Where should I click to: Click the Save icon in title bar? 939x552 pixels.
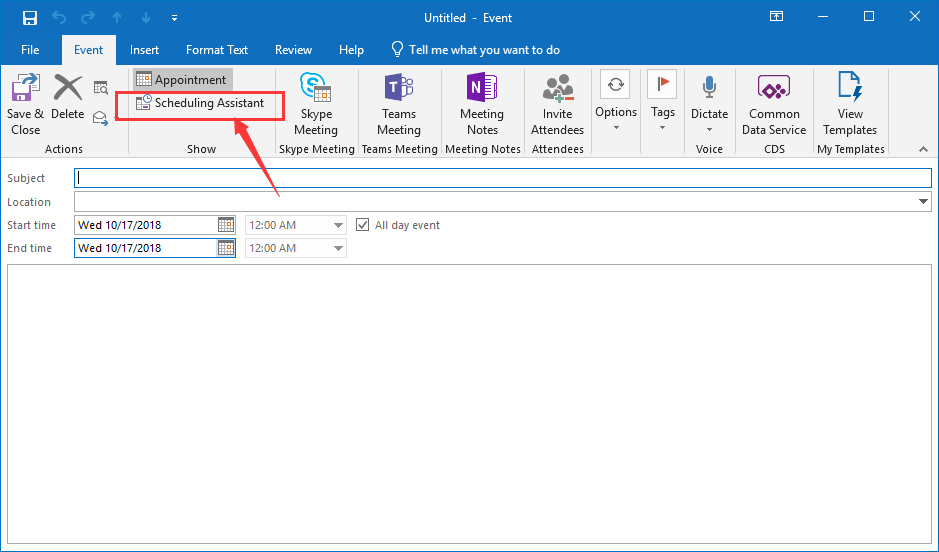click(29, 18)
